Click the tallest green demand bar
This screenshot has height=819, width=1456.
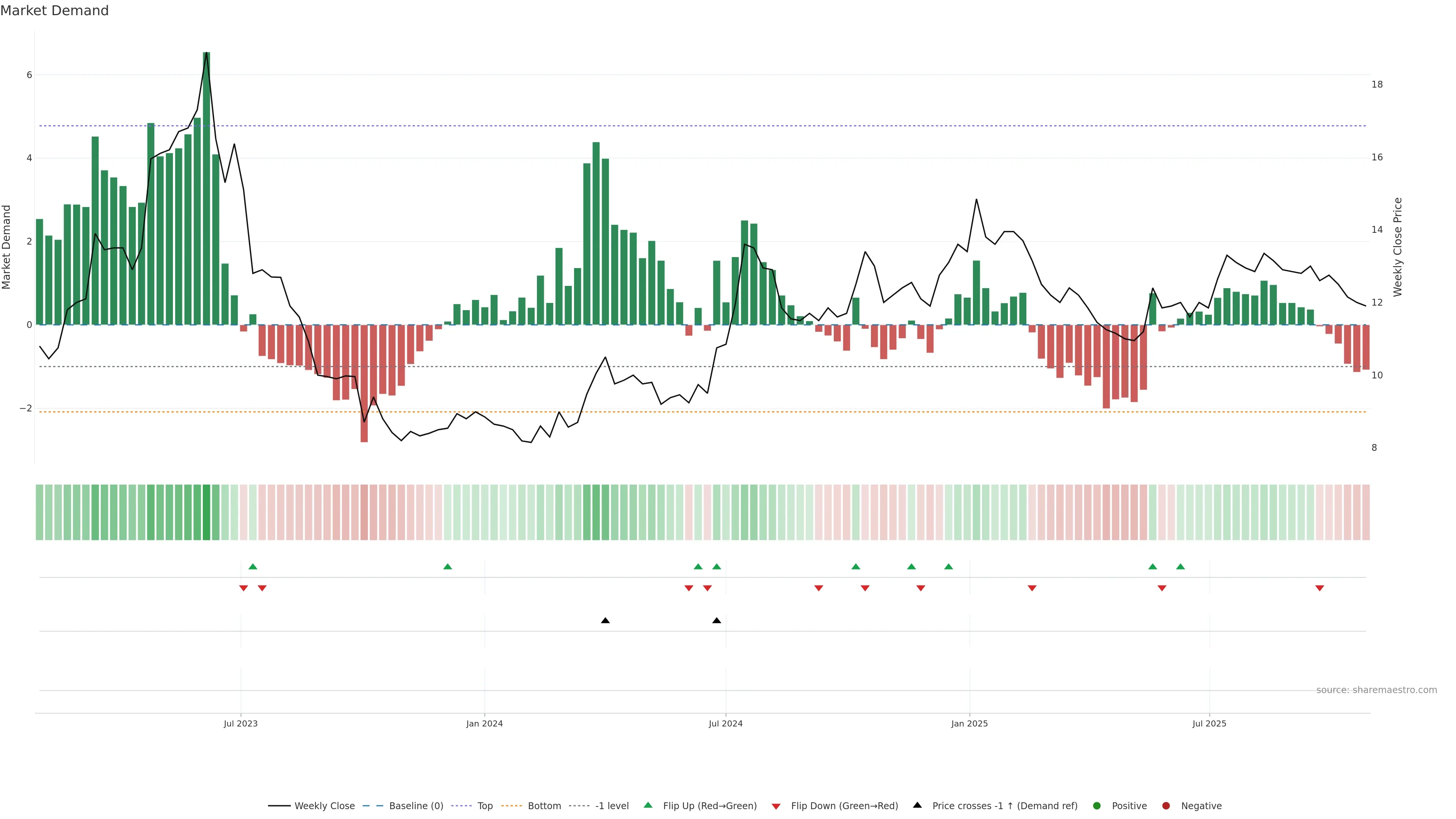tap(206, 188)
